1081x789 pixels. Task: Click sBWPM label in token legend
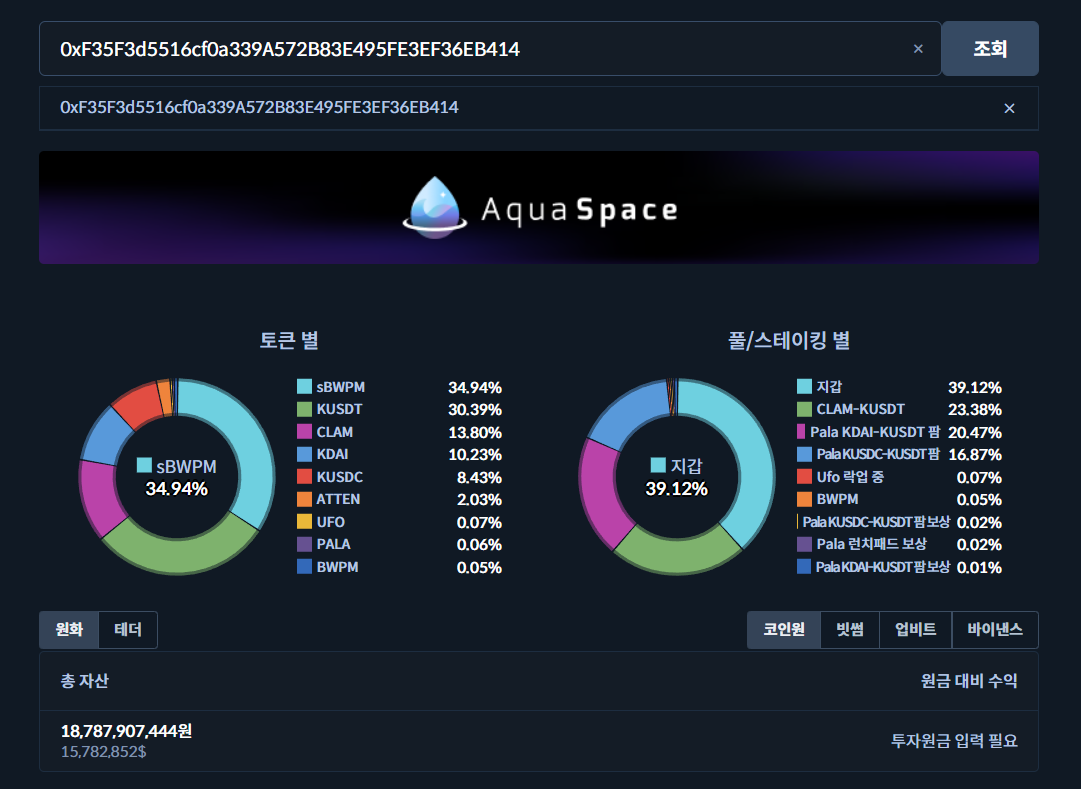(341, 387)
